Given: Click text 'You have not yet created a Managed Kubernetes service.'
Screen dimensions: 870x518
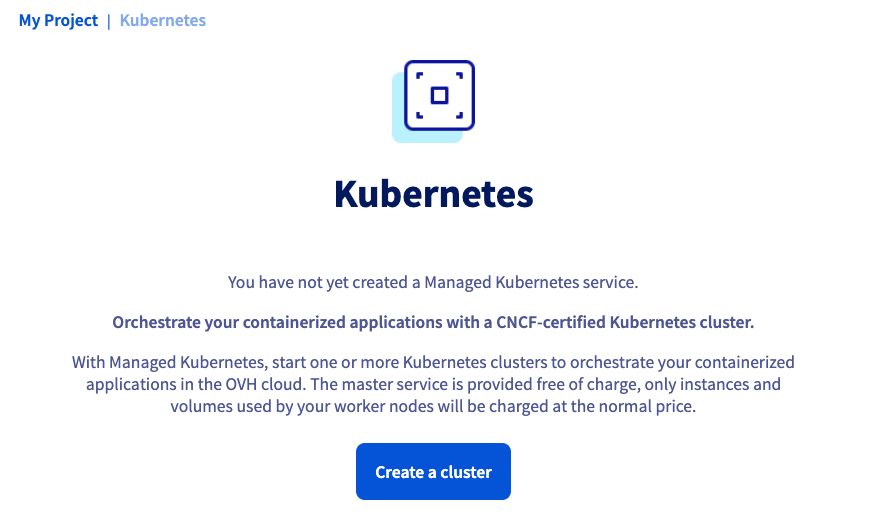Looking at the screenshot, I should point(433,282).
